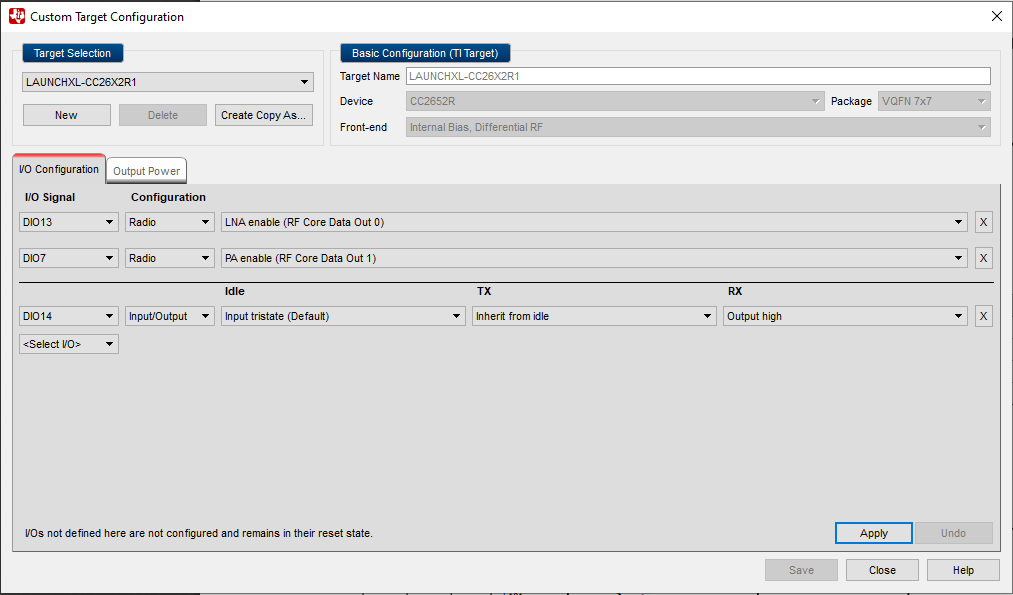Click the I/O Signal column heading
This screenshot has width=1013, height=595.
pos(50,197)
